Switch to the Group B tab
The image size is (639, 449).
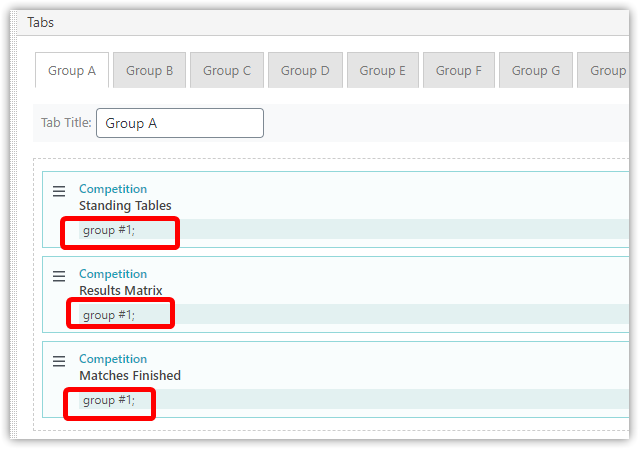(149, 70)
